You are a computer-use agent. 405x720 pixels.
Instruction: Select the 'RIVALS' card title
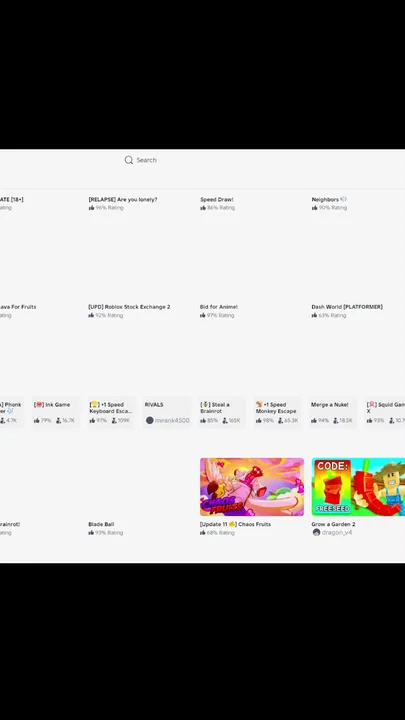[x=154, y=405]
